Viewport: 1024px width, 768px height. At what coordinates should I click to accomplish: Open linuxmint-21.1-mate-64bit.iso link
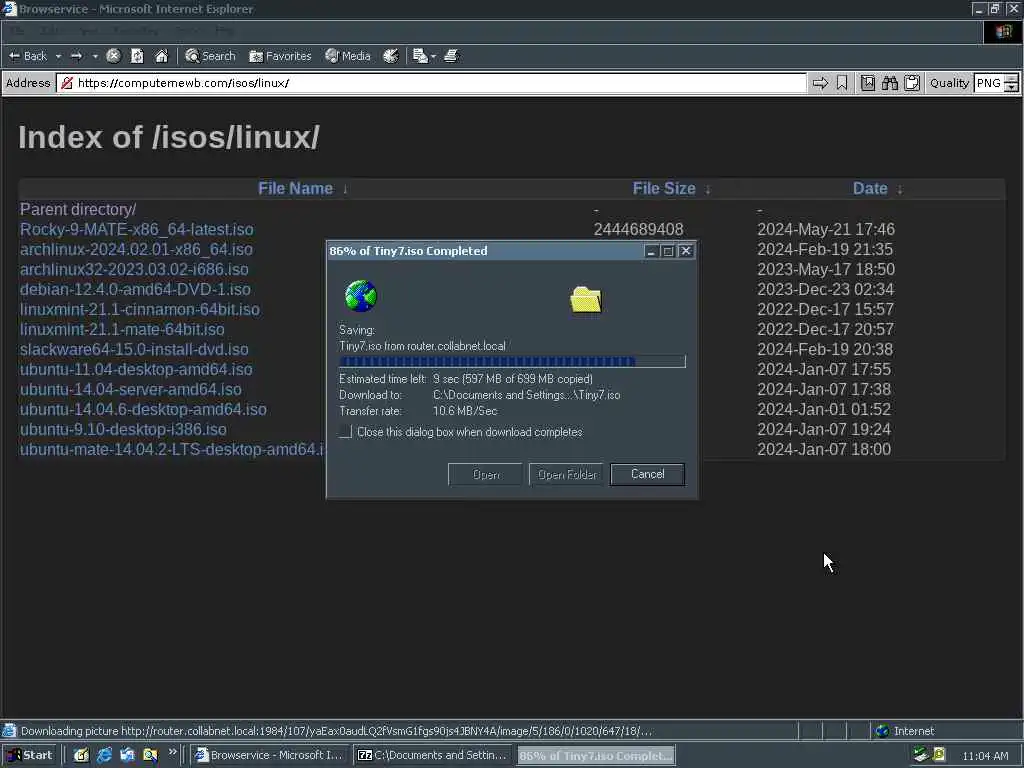tap(122, 329)
